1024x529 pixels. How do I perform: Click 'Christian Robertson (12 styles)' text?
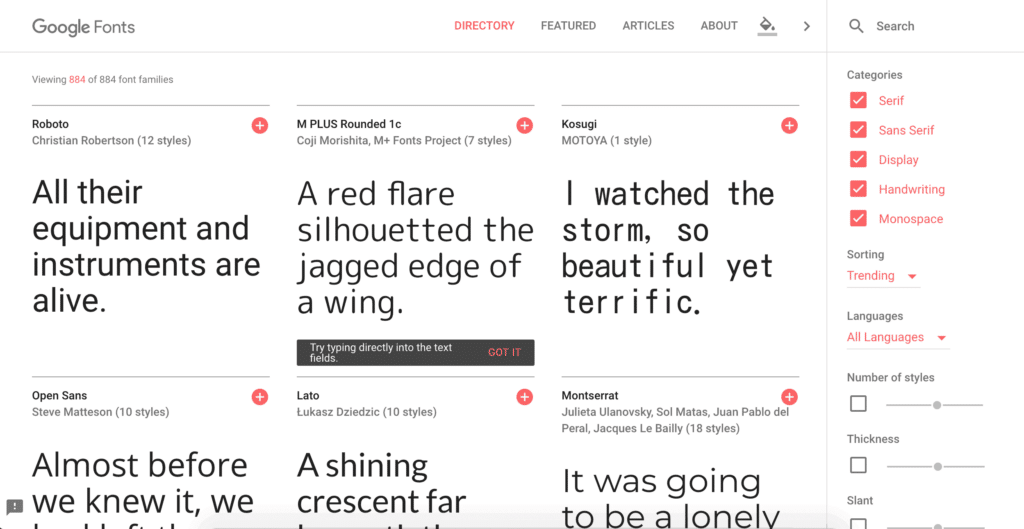click(112, 140)
